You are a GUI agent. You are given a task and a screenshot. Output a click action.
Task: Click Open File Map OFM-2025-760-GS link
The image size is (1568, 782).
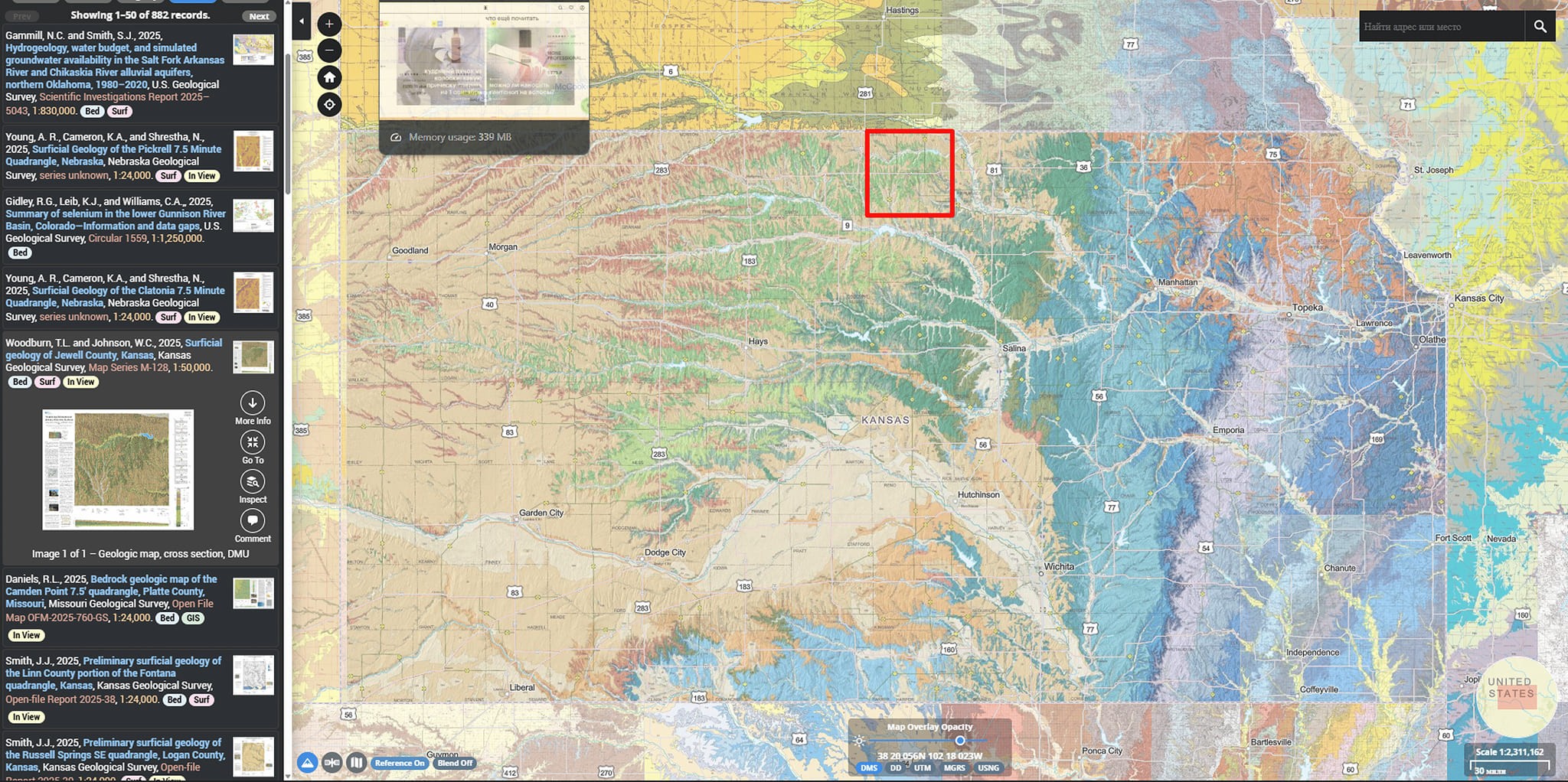click(109, 611)
